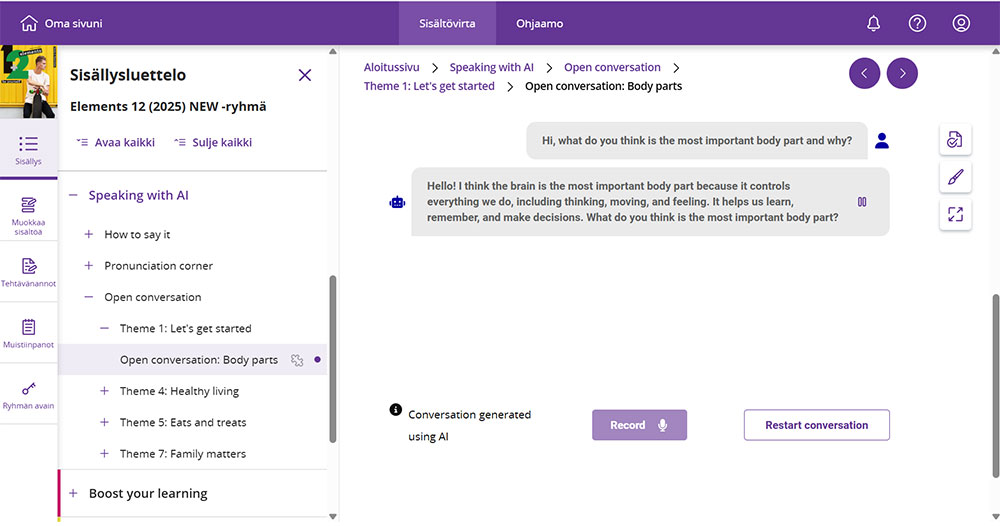Toggle fullscreen with the expand icon
Screen dimensions: 1000x526
pyautogui.click(x=955, y=214)
